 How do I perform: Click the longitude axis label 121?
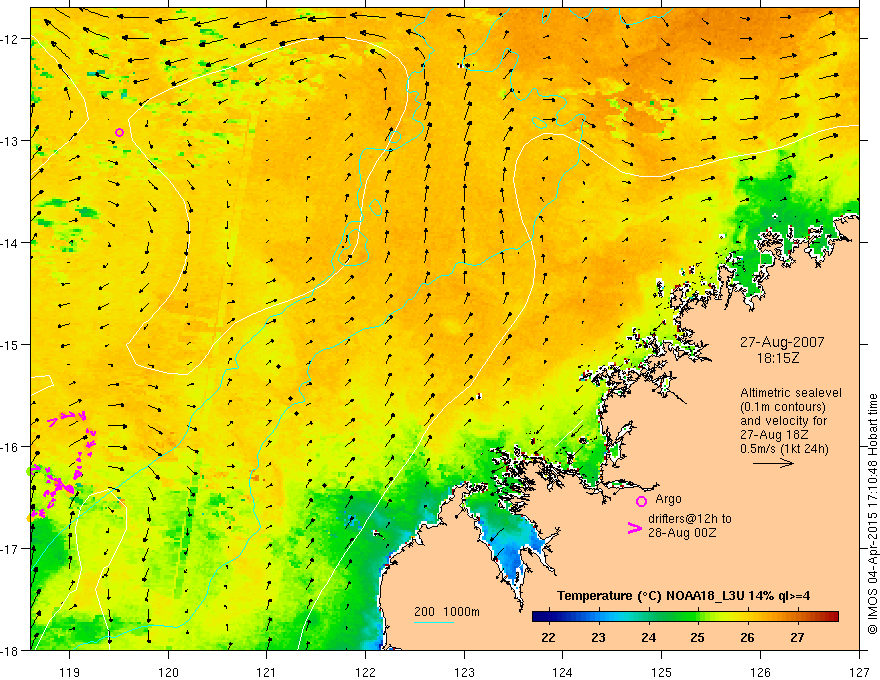(x=267, y=672)
